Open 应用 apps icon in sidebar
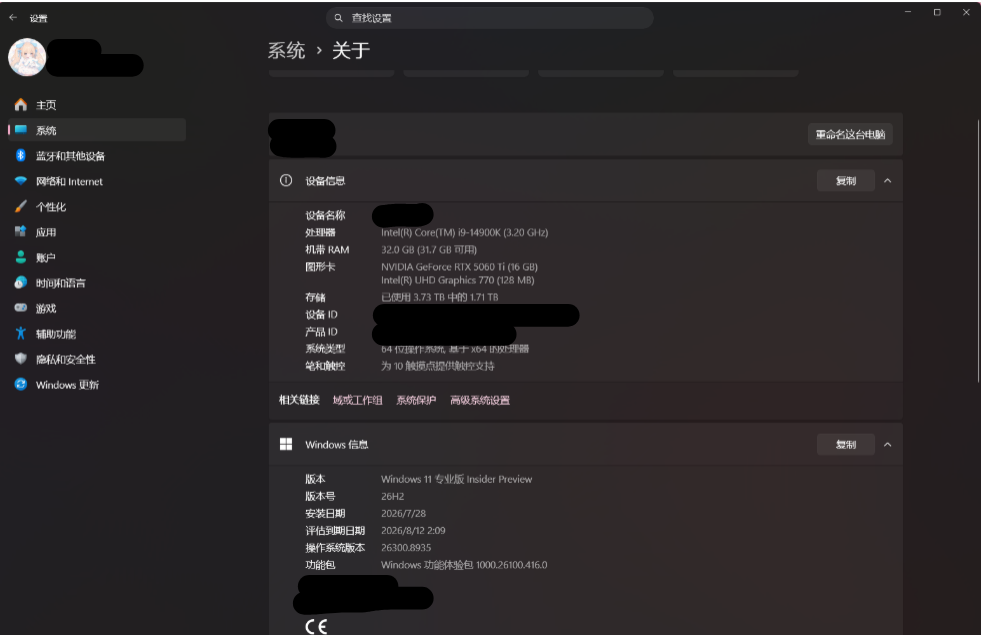982x635 pixels. 21,232
